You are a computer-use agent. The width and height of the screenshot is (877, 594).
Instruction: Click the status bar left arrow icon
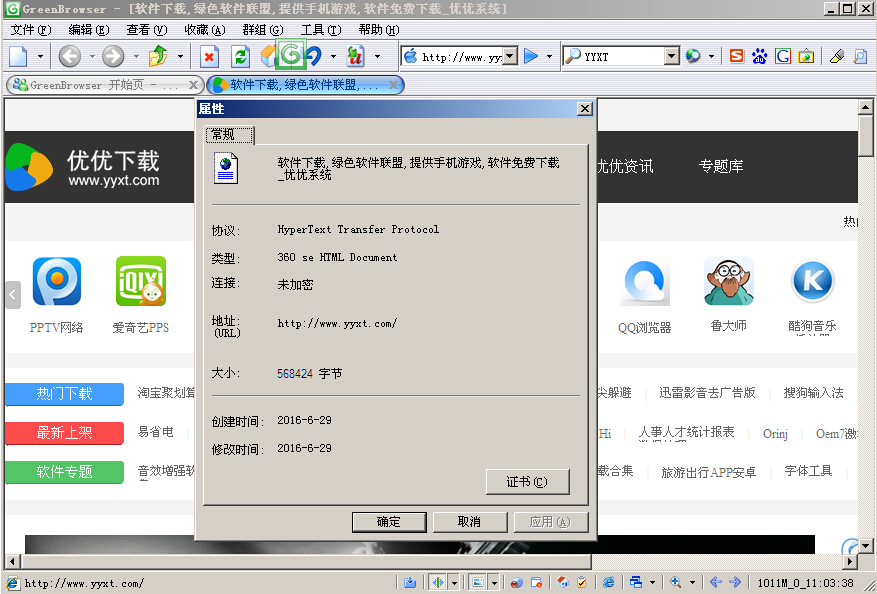coord(715,583)
